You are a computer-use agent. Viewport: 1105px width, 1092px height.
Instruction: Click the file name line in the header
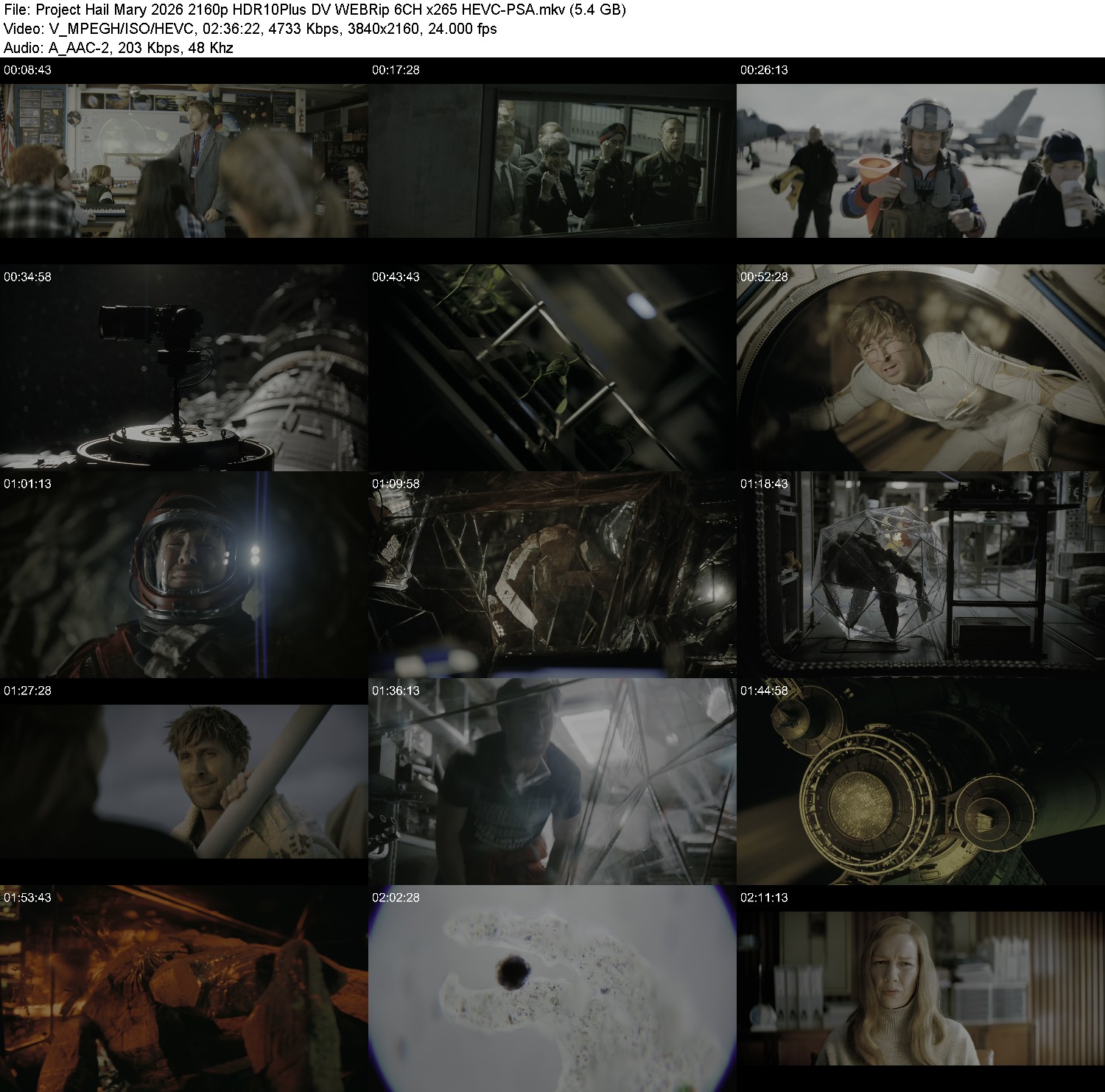point(315,10)
